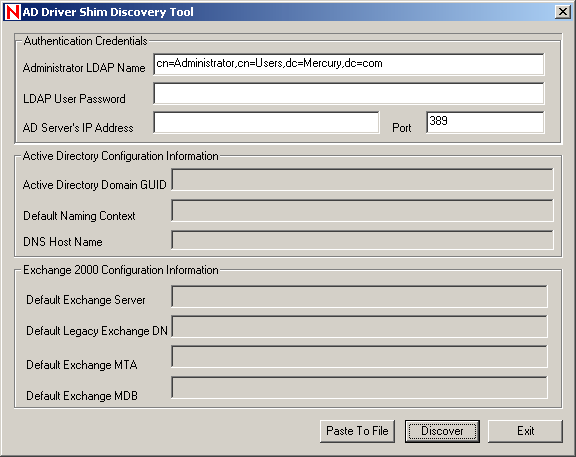Click the Default Naming Context field
Screen dimensions: 576x457
point(362,210)
